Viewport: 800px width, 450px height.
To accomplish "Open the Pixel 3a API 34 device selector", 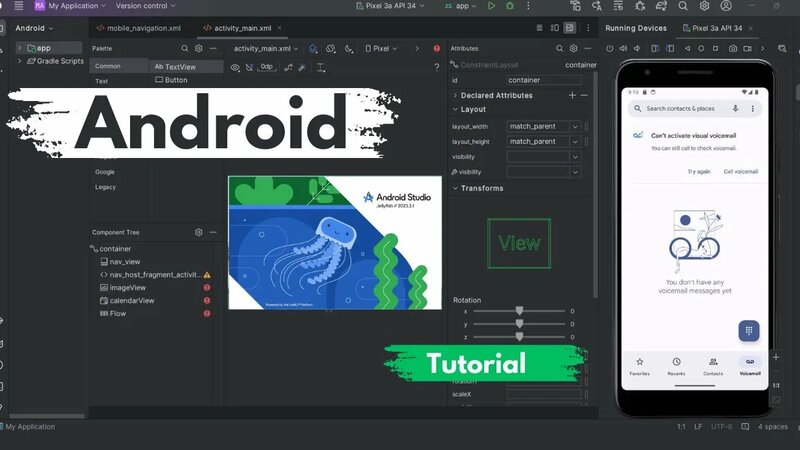I will [x=390, y=6].
